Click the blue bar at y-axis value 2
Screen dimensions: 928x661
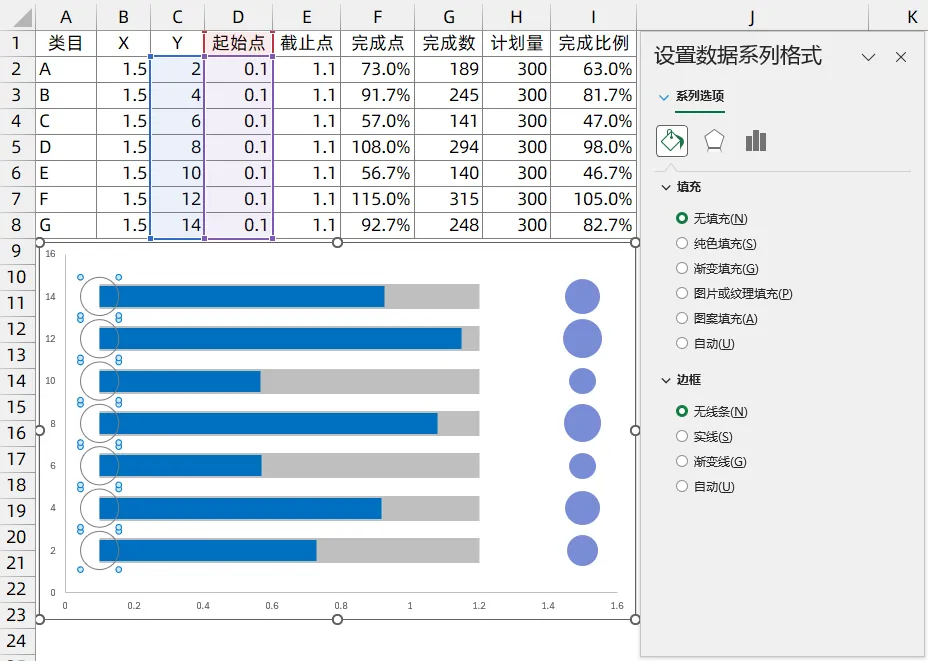click(x=208, y=550)
